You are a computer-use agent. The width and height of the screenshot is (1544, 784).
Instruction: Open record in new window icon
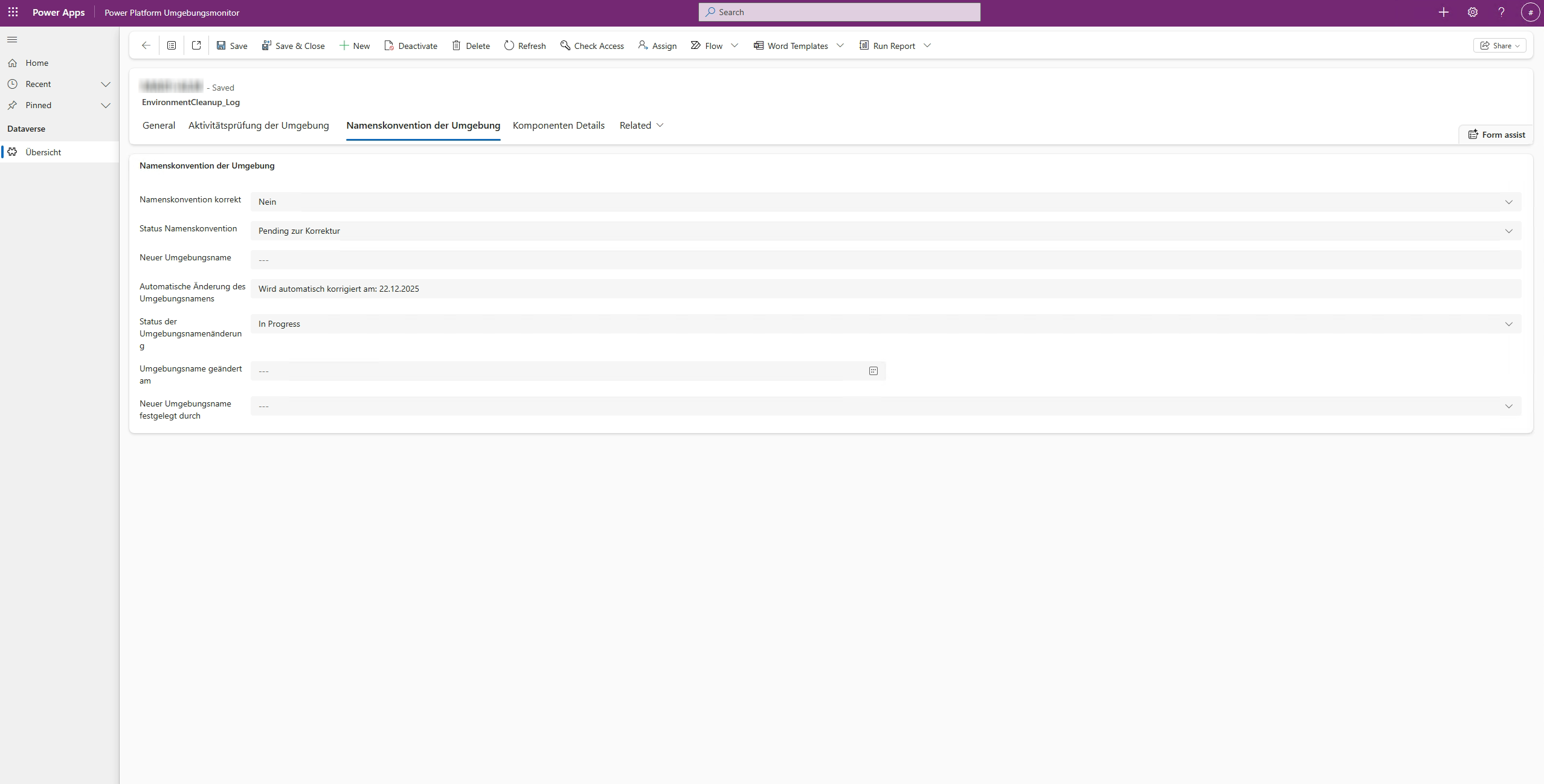coord(196,45)
